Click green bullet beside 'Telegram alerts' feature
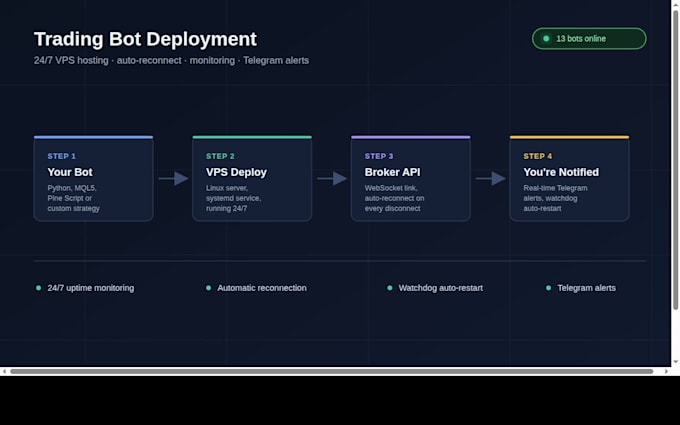 tap(549, 288)
